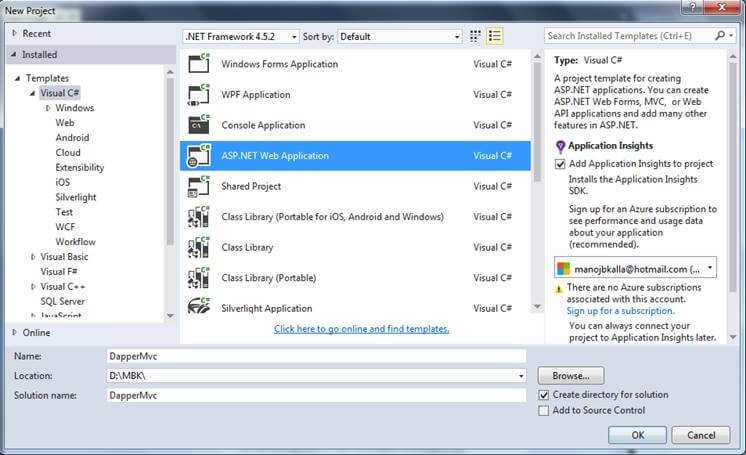Select the Shared Project template icon
The width and height of the screenshot is (746, 455).
(199, 186)
